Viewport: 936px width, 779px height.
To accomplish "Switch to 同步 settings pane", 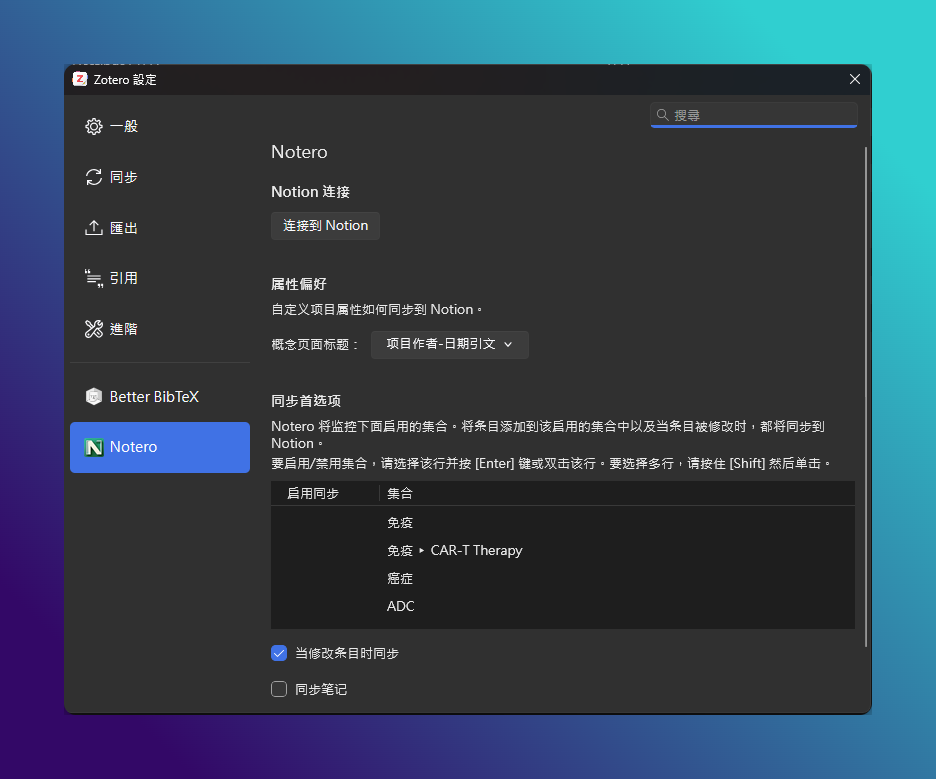I will [160, 177].
